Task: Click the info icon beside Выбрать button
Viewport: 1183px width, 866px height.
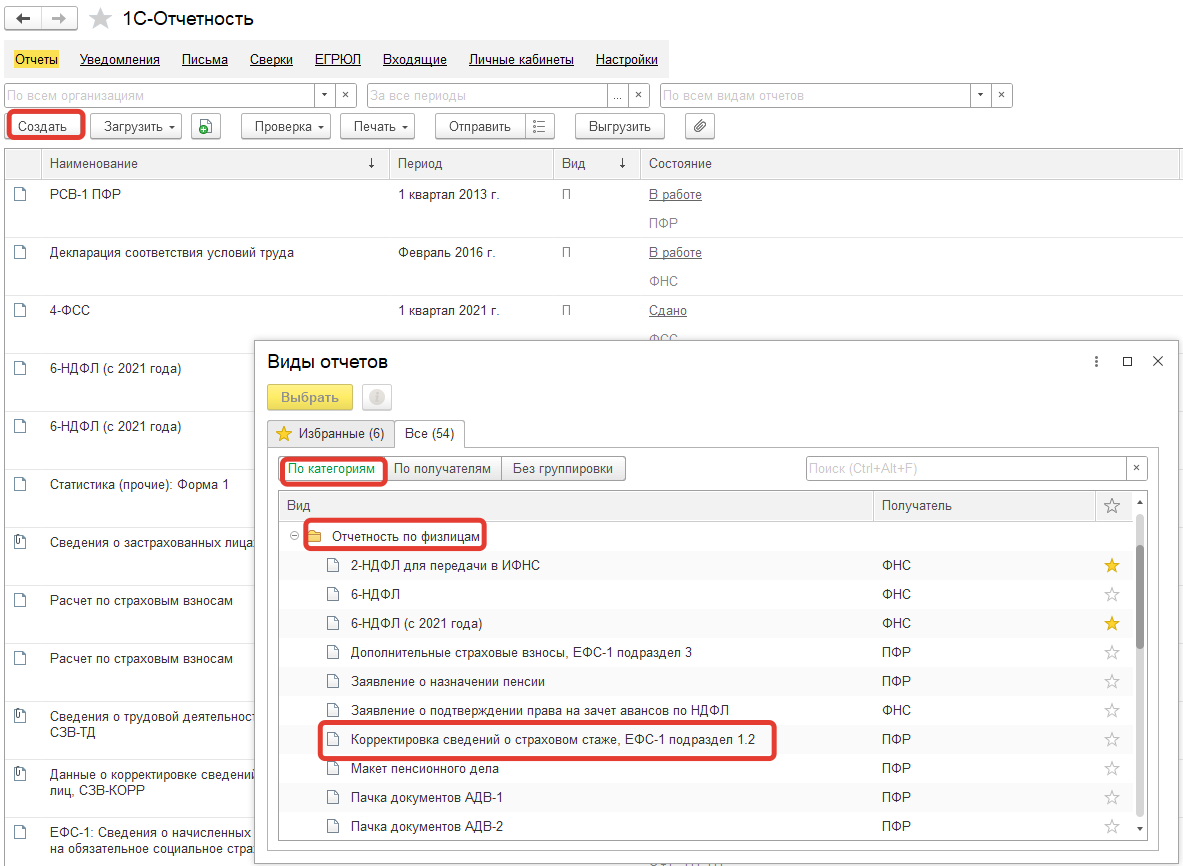Action: click(x=376, y=397)
